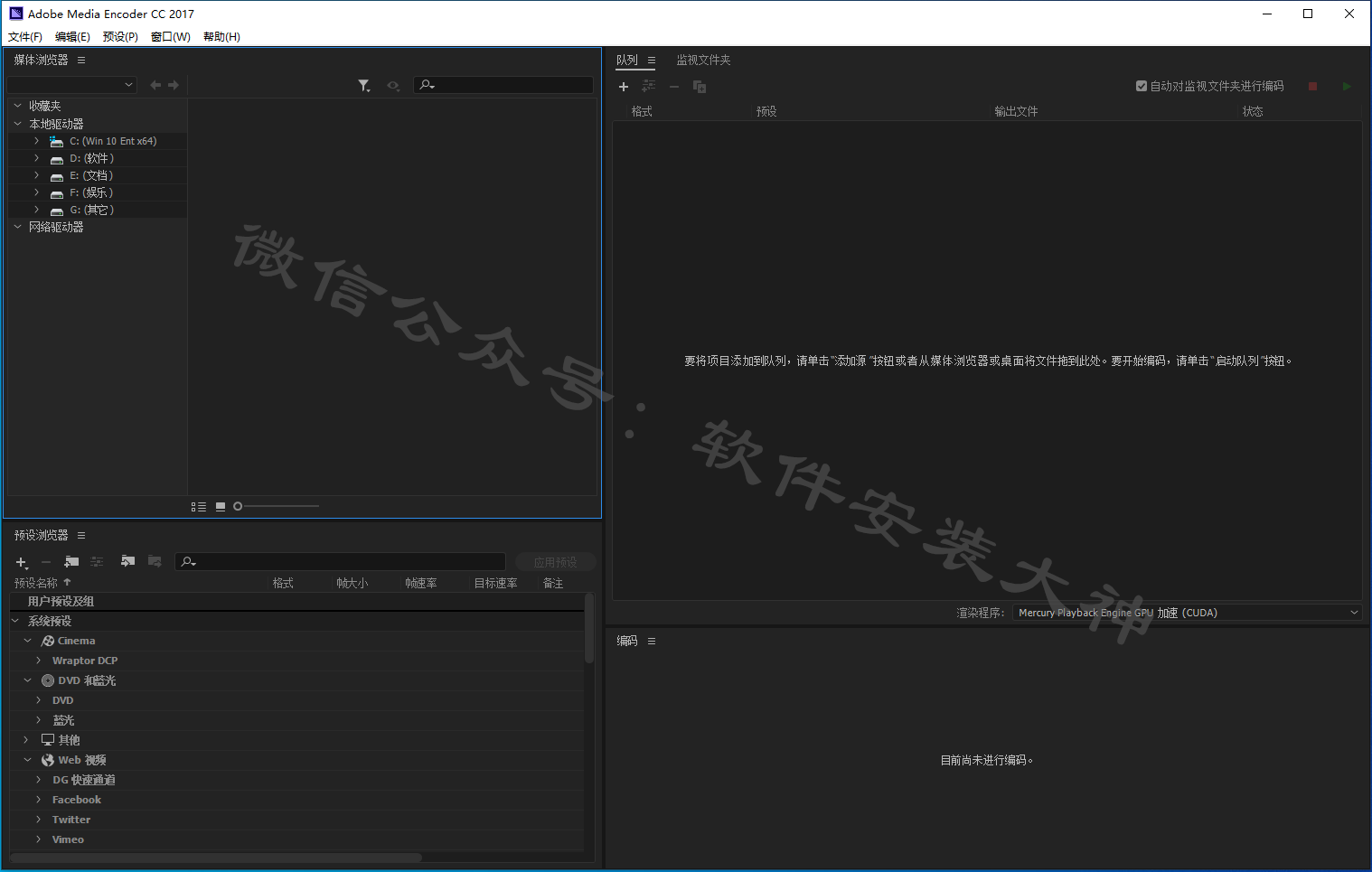This screenshot has height=872, width=1372.
Task: Open the encoding panel hamburger menu
Action: (x=652, y=642)
